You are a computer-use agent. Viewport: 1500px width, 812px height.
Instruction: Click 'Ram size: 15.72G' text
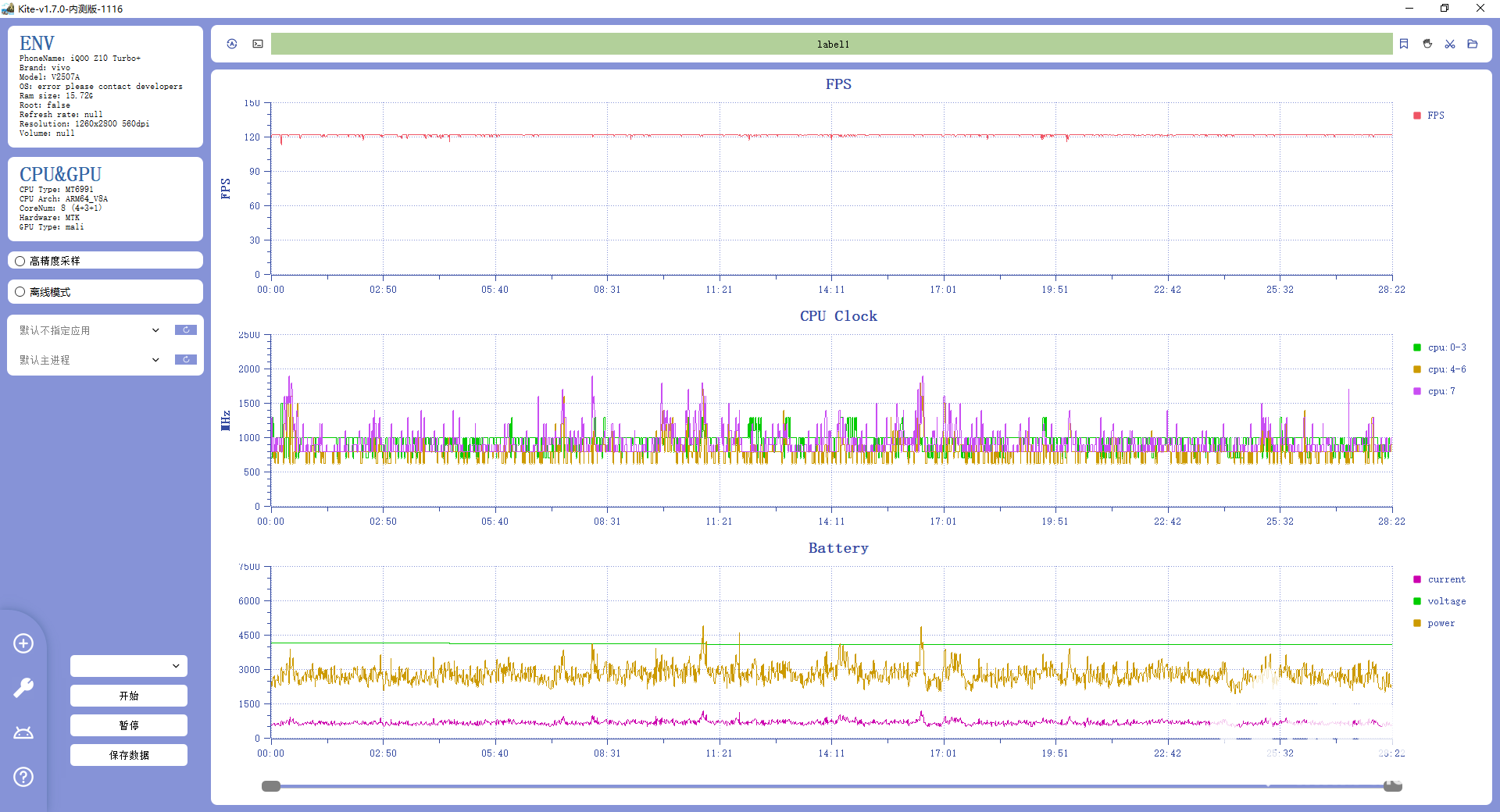[56, 96]
